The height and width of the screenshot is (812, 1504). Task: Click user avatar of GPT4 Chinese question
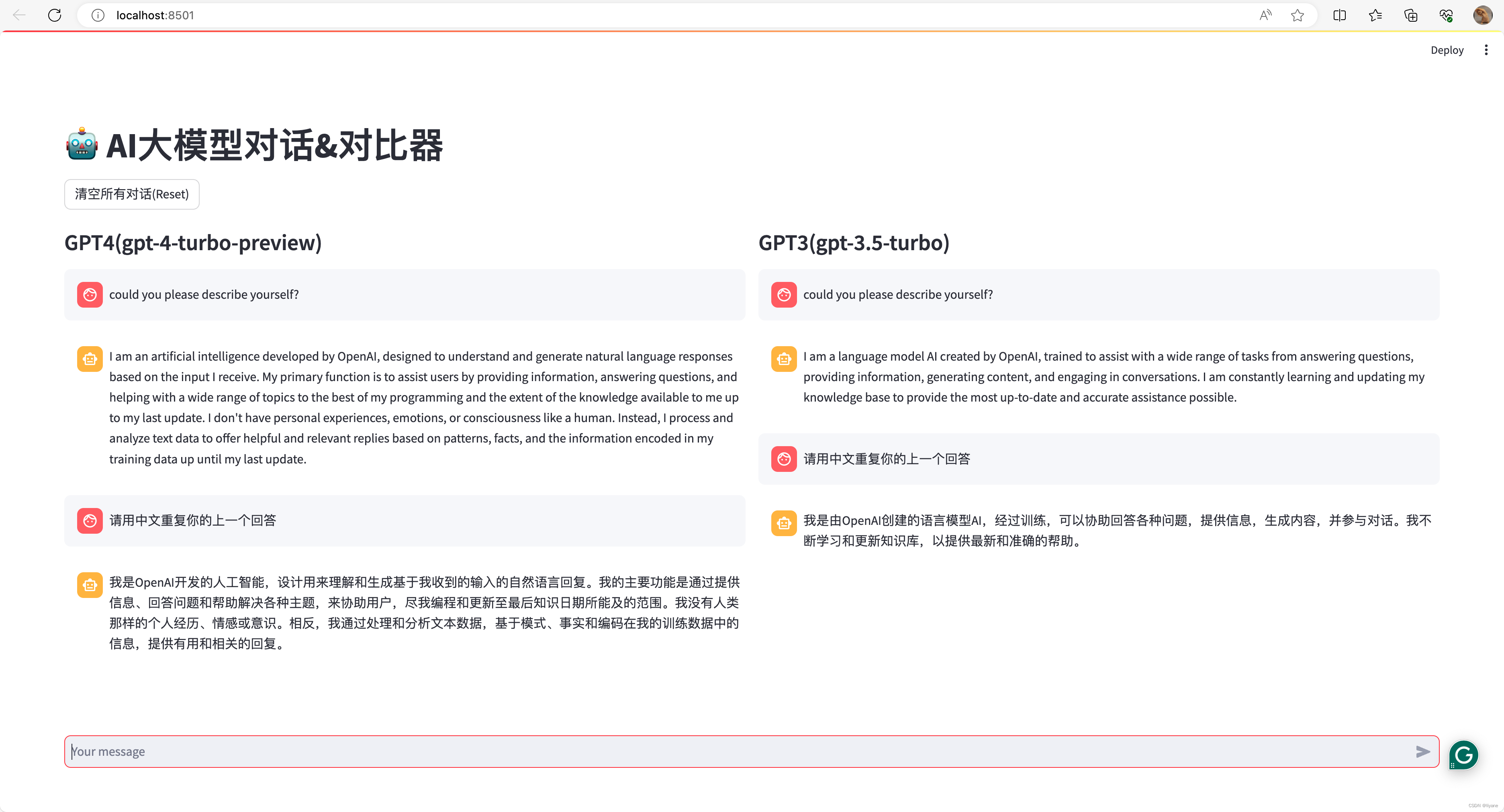click(90, 521)
